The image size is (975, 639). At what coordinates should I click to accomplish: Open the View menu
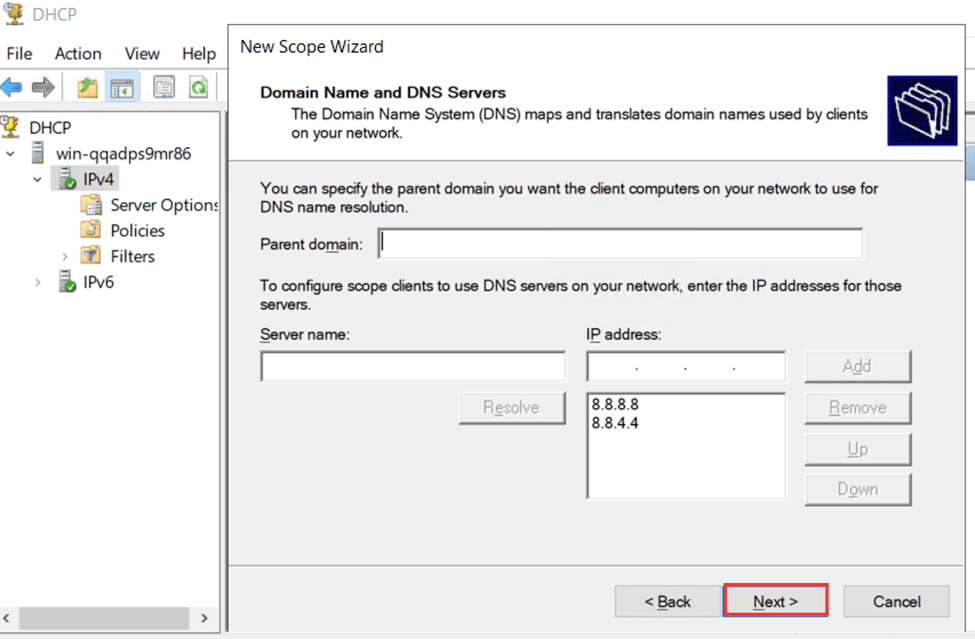(141, 54)
